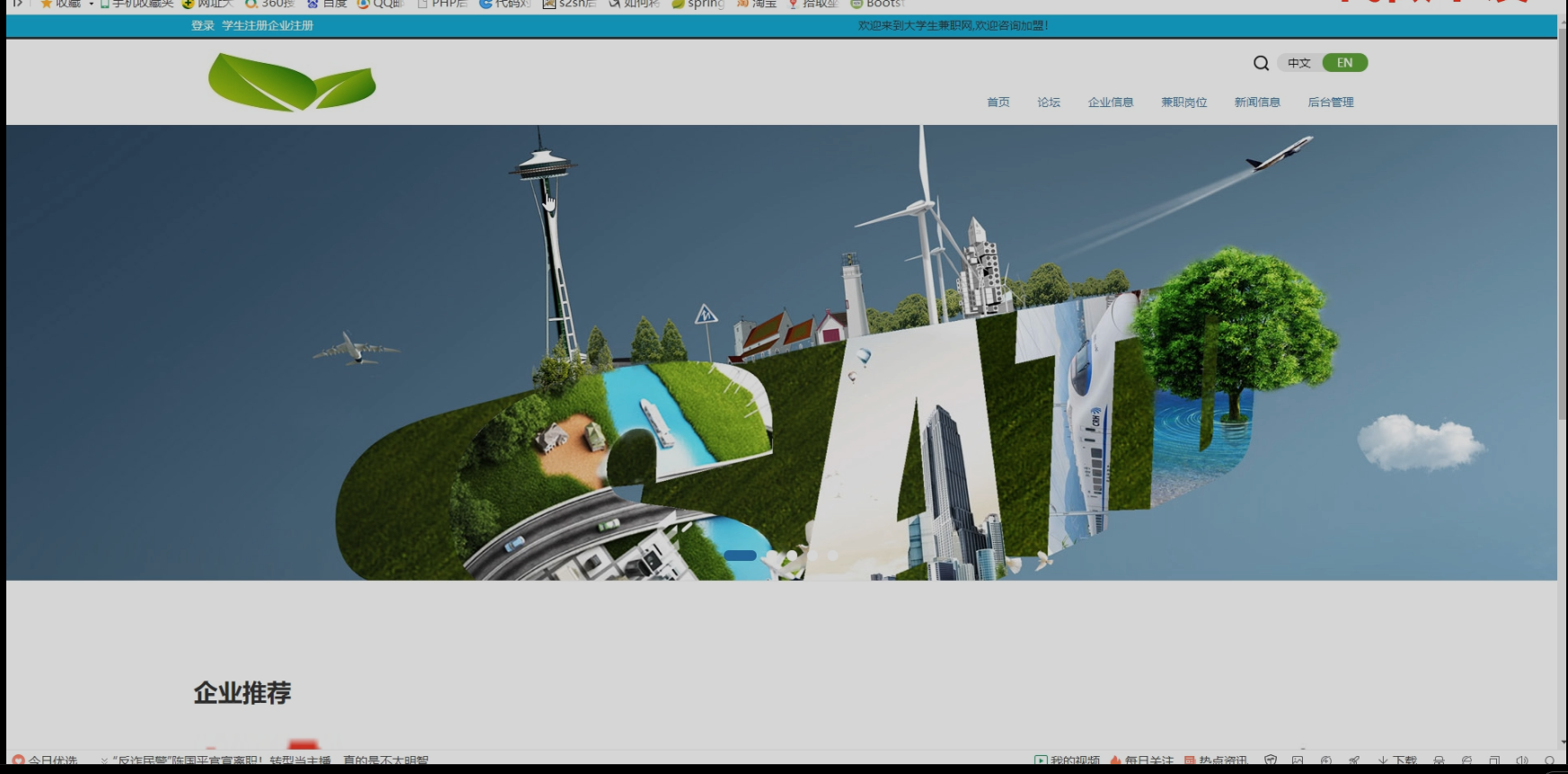Image resolution: width=1568 pixels, height=774 pixels.
Task: Open 每日关注 in status bar
Action: [x=1141, y=761]
